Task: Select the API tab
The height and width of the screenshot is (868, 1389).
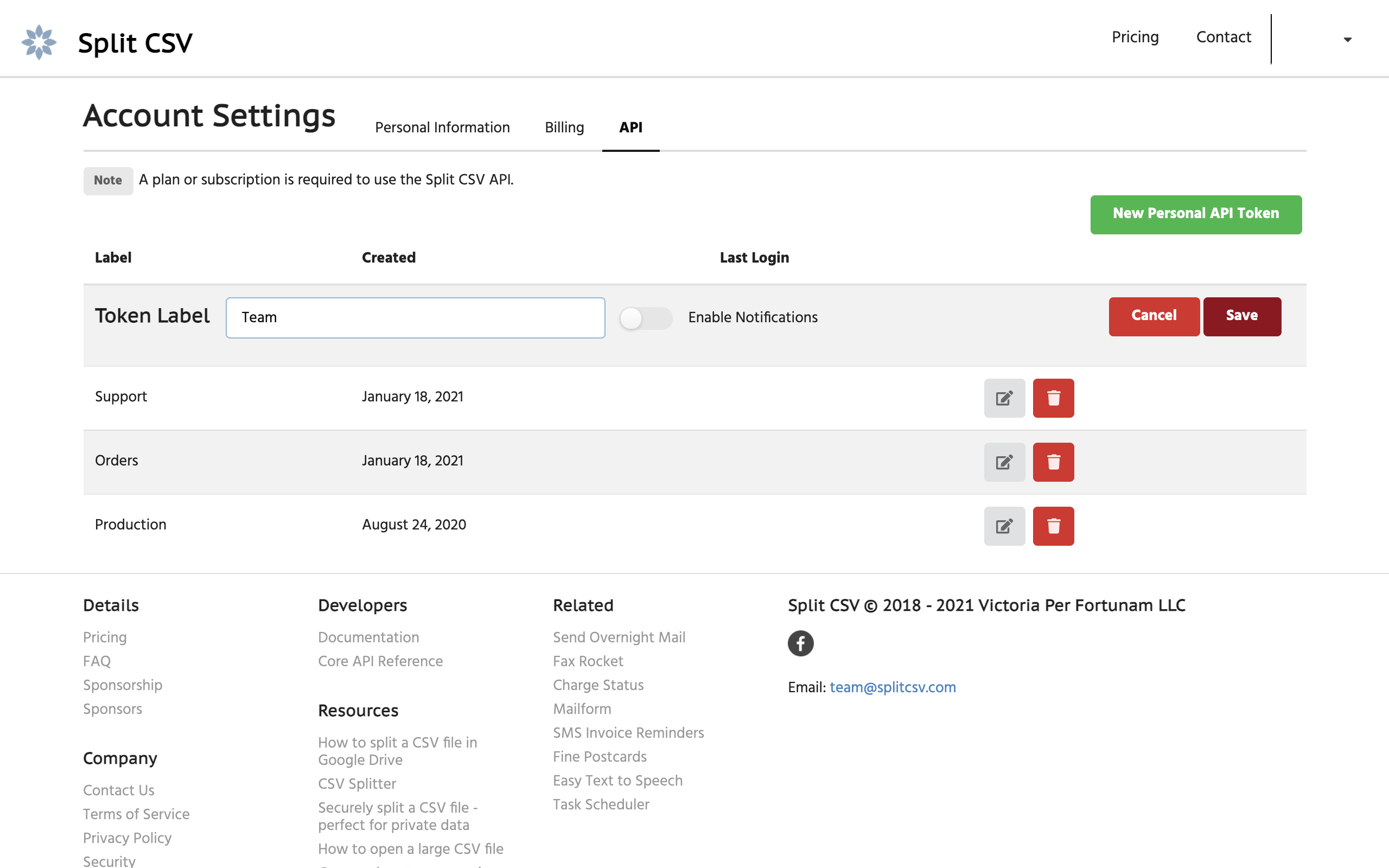Action: coord(630,127)
